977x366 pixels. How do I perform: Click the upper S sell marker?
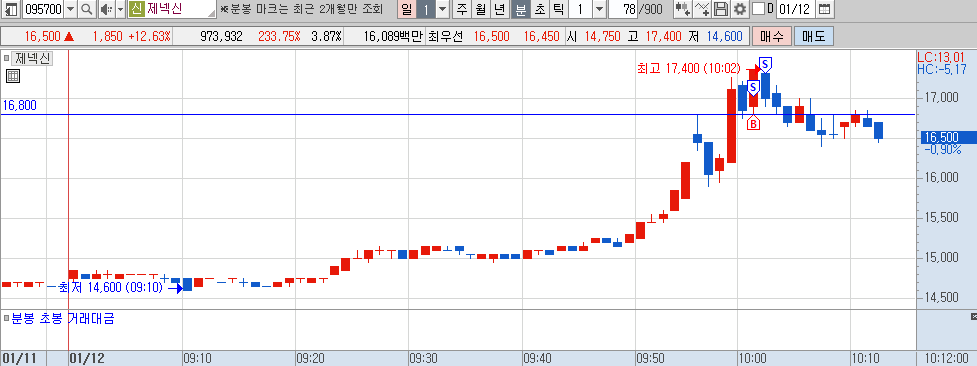tap(766, 64)
